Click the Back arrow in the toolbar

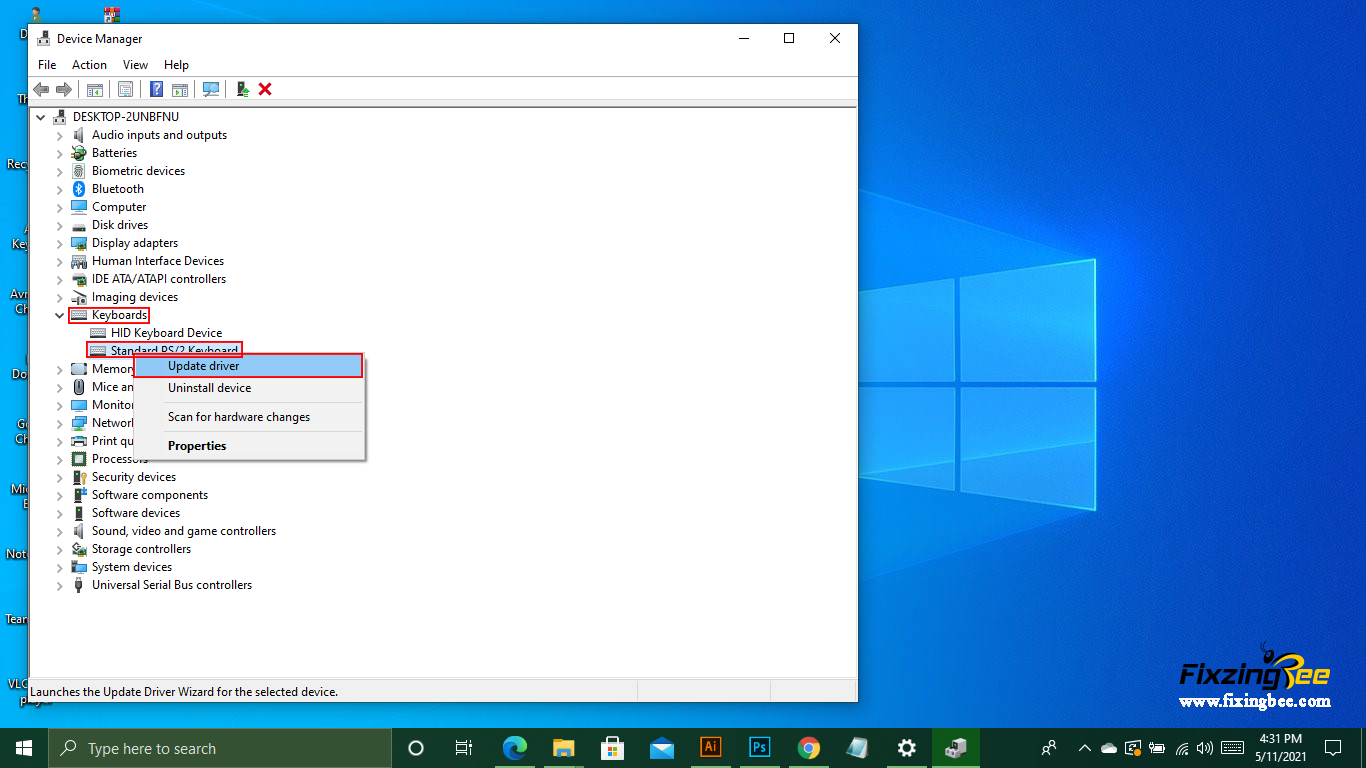(41, 89)
